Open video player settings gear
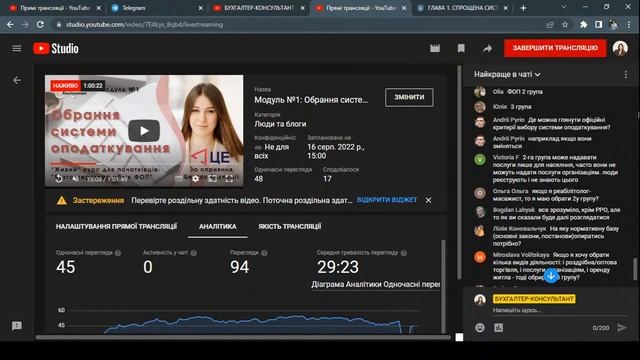Image resolution: width=640 pixels, height=360 pixels. coord(196,179)
